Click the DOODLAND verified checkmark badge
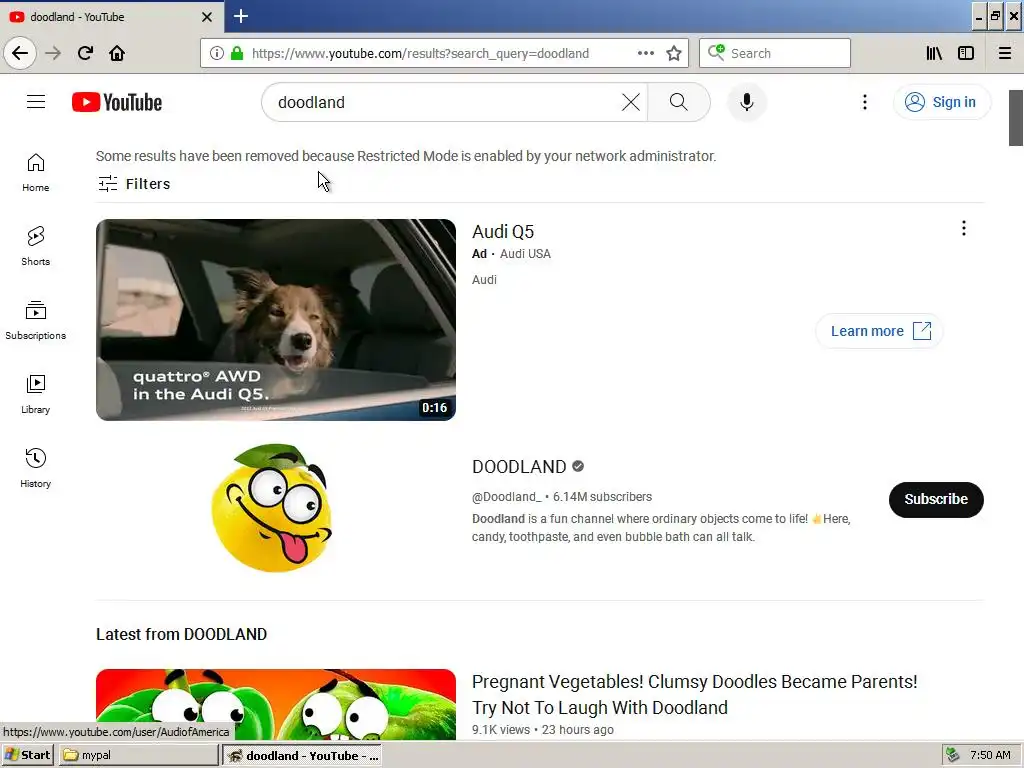 coord(577,466)
